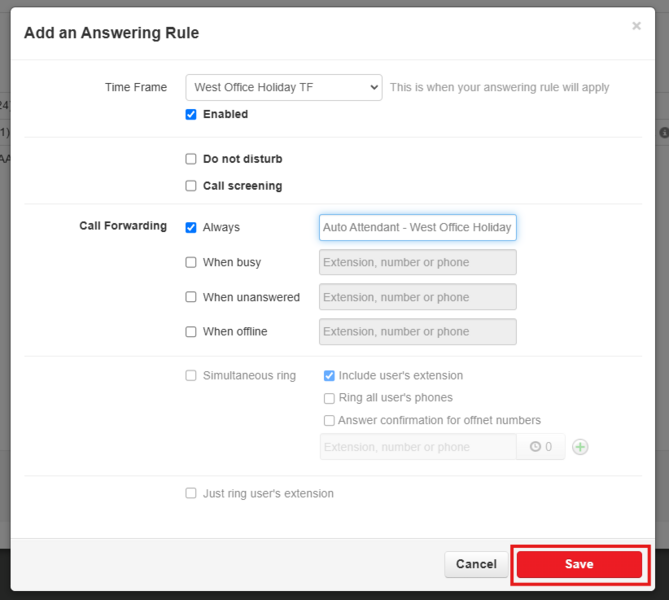Click the red Save button
This screenshot has height=600, width=669.
click(579, 565)
